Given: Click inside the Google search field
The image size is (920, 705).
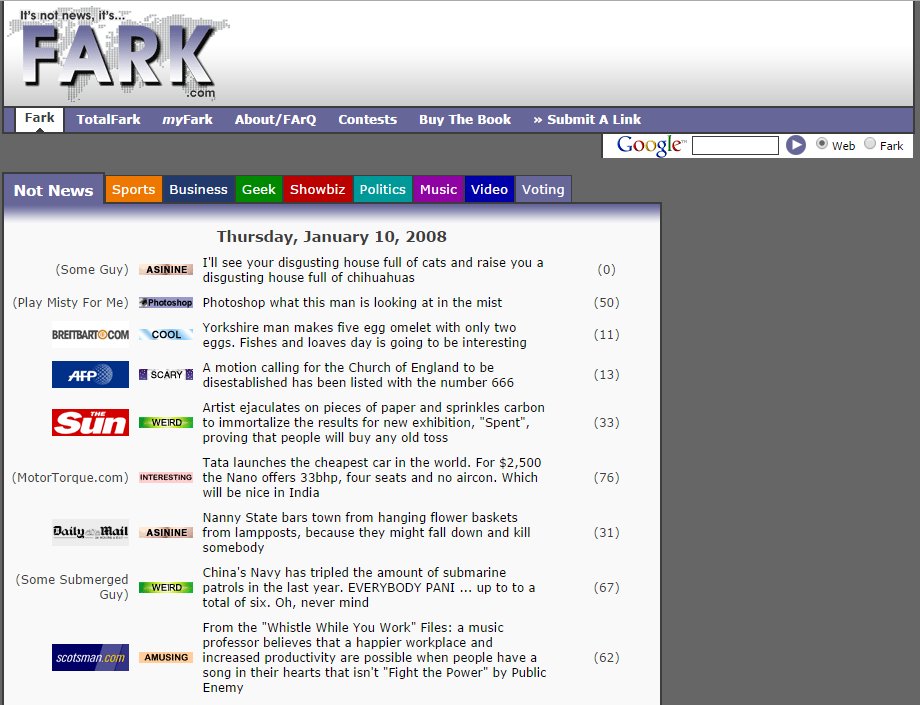Looking at the screenshot, I should point(735,145).
